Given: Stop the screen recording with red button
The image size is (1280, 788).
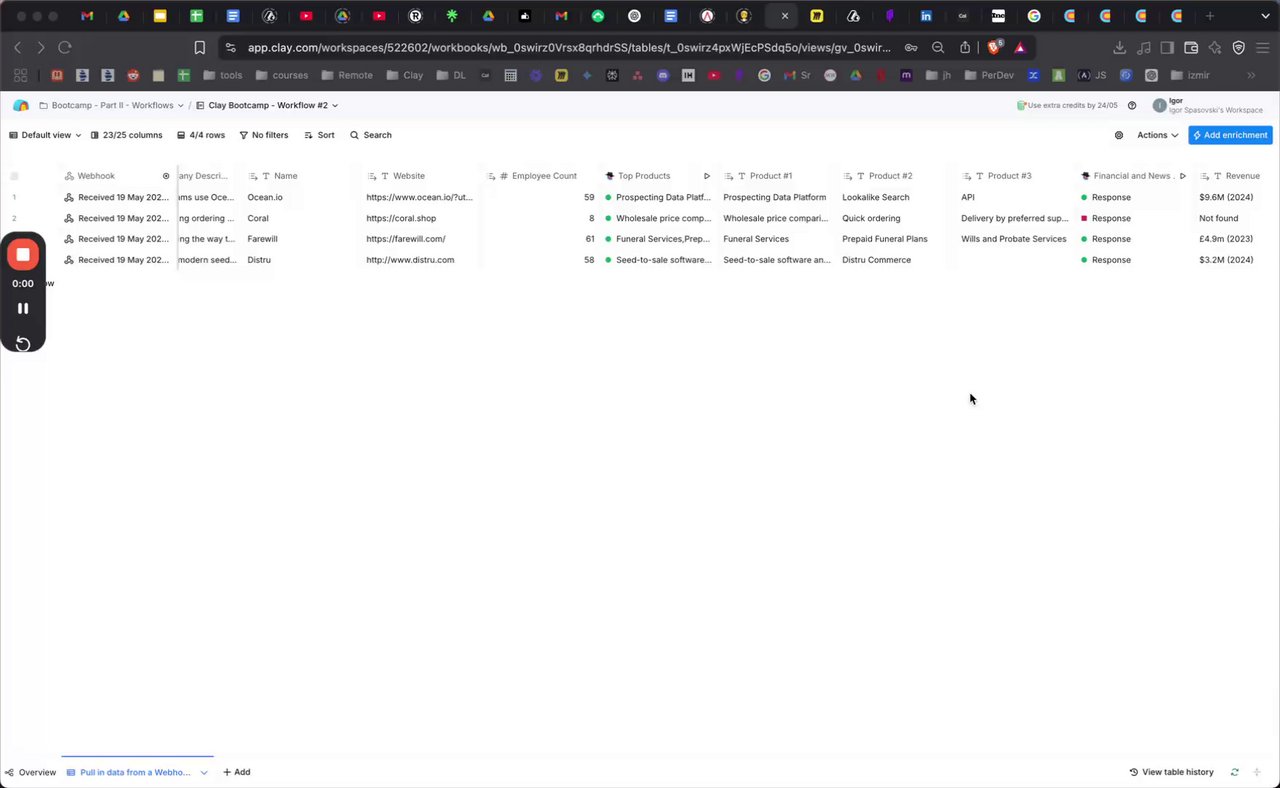Looking at the screenshot, I should point(23,255).
